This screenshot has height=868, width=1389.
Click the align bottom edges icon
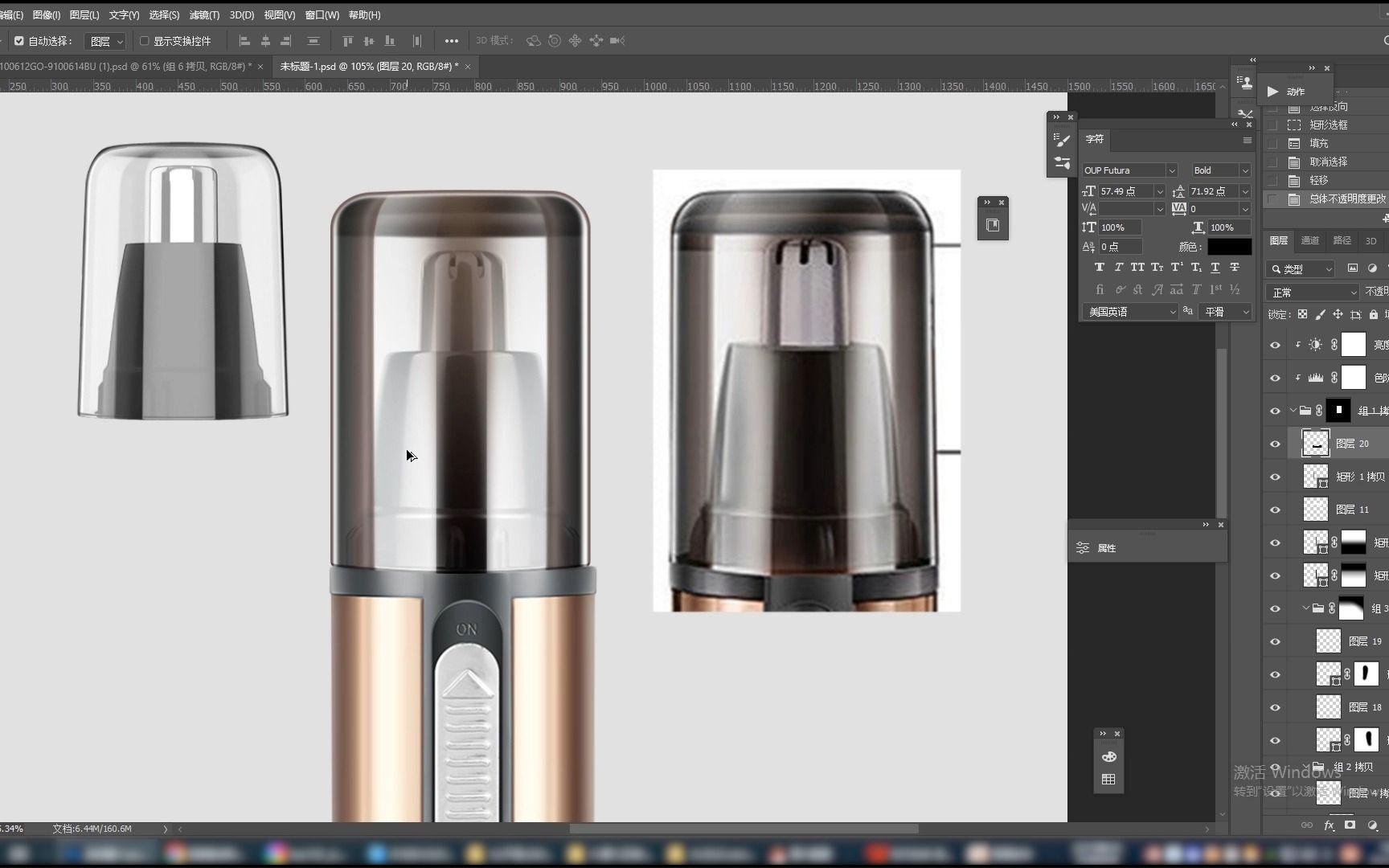pyautogui.click(x=390, y=41)
